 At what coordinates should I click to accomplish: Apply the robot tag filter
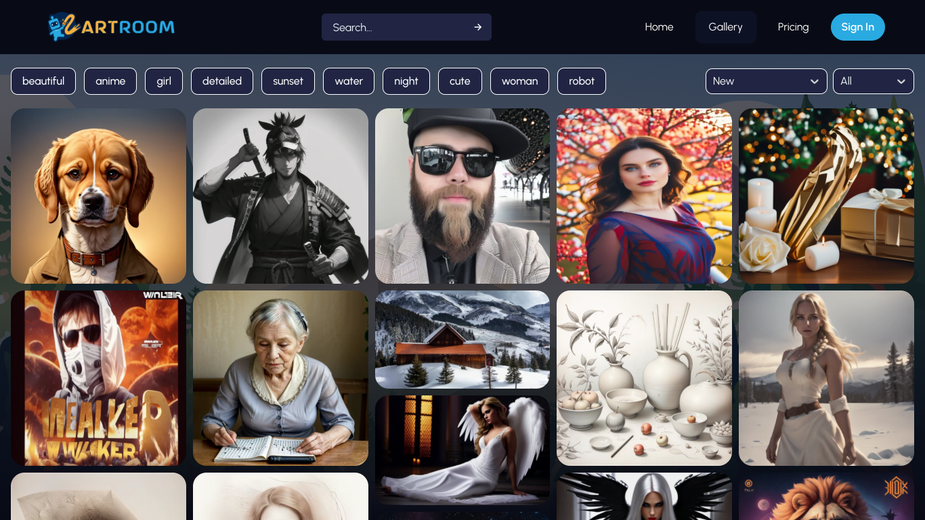(581, 81)
